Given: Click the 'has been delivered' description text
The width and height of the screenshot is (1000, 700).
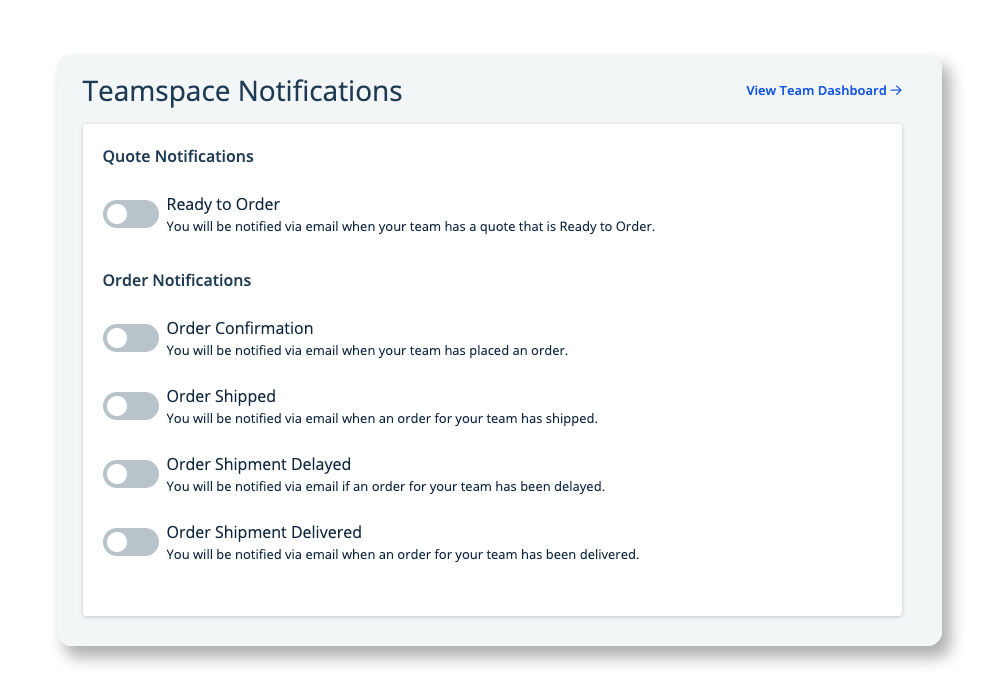Looking at the screenshot, I should (x=402, y=555).
